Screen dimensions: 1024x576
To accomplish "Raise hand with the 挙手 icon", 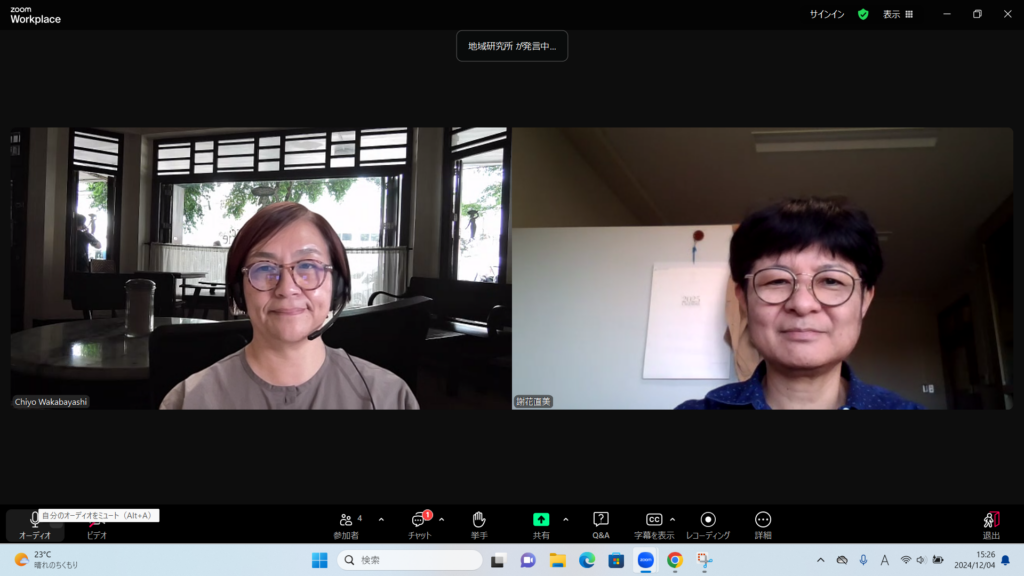I will tap(479, 524).
